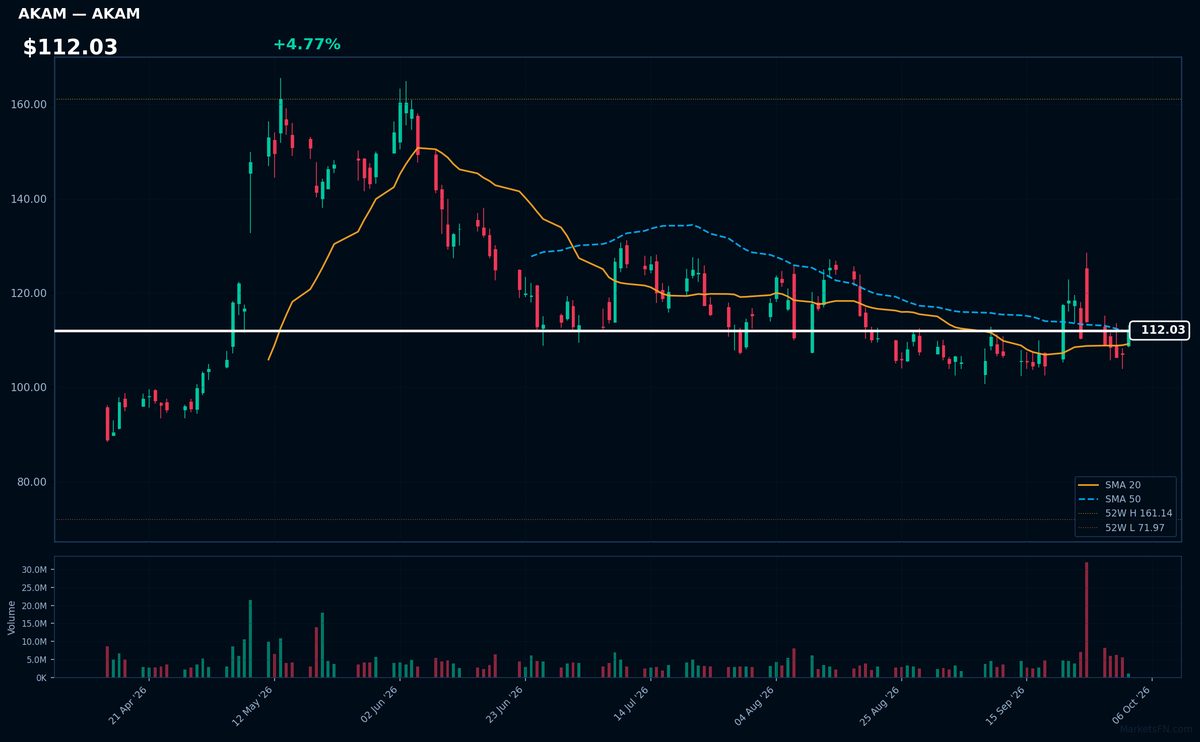Screen dimensions: 1200x742
Task: Click the orange SMA 20 line peak
Action: coord(419,148)
